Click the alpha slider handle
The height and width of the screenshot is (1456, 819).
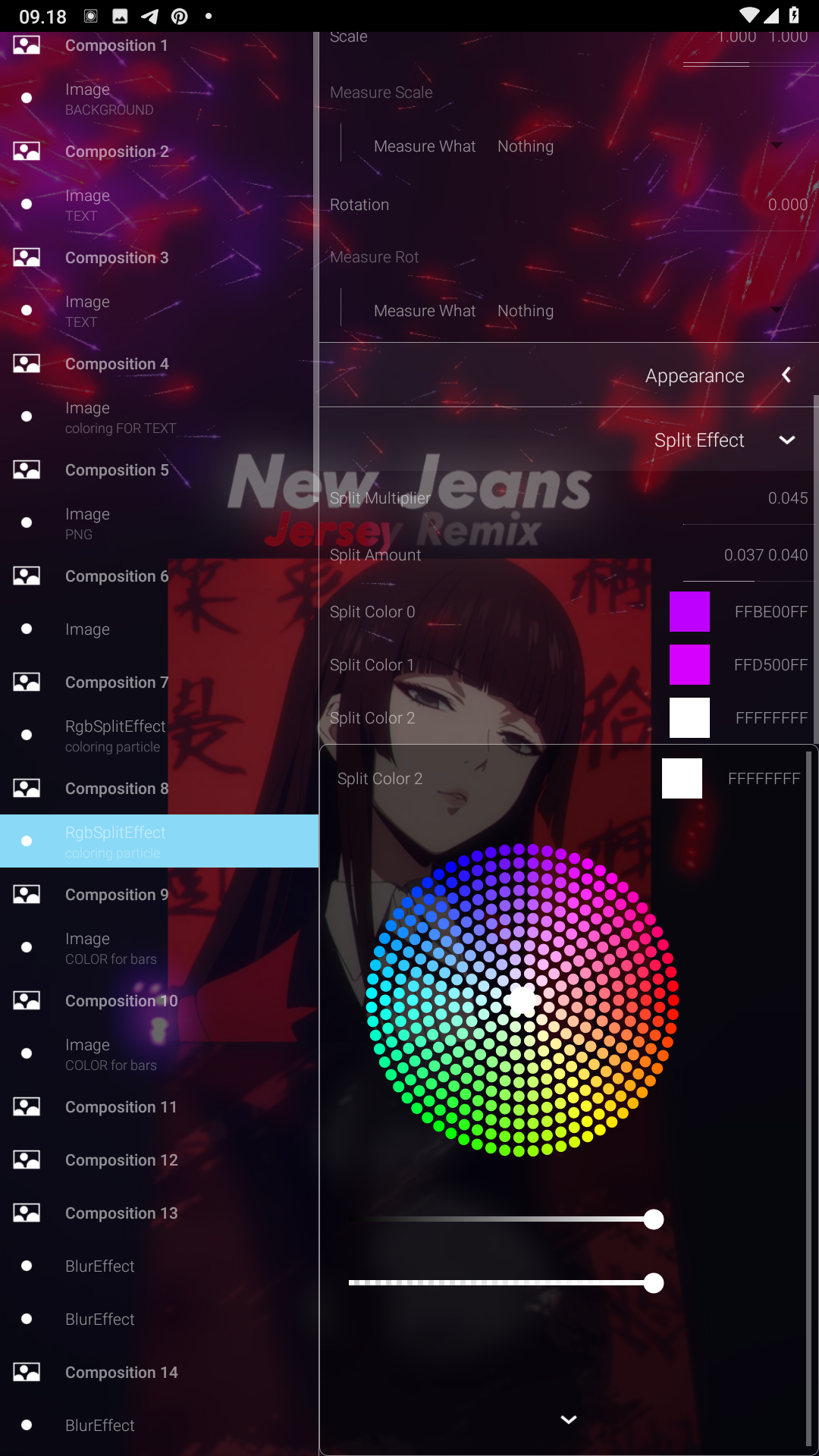tap(654, 1283)
